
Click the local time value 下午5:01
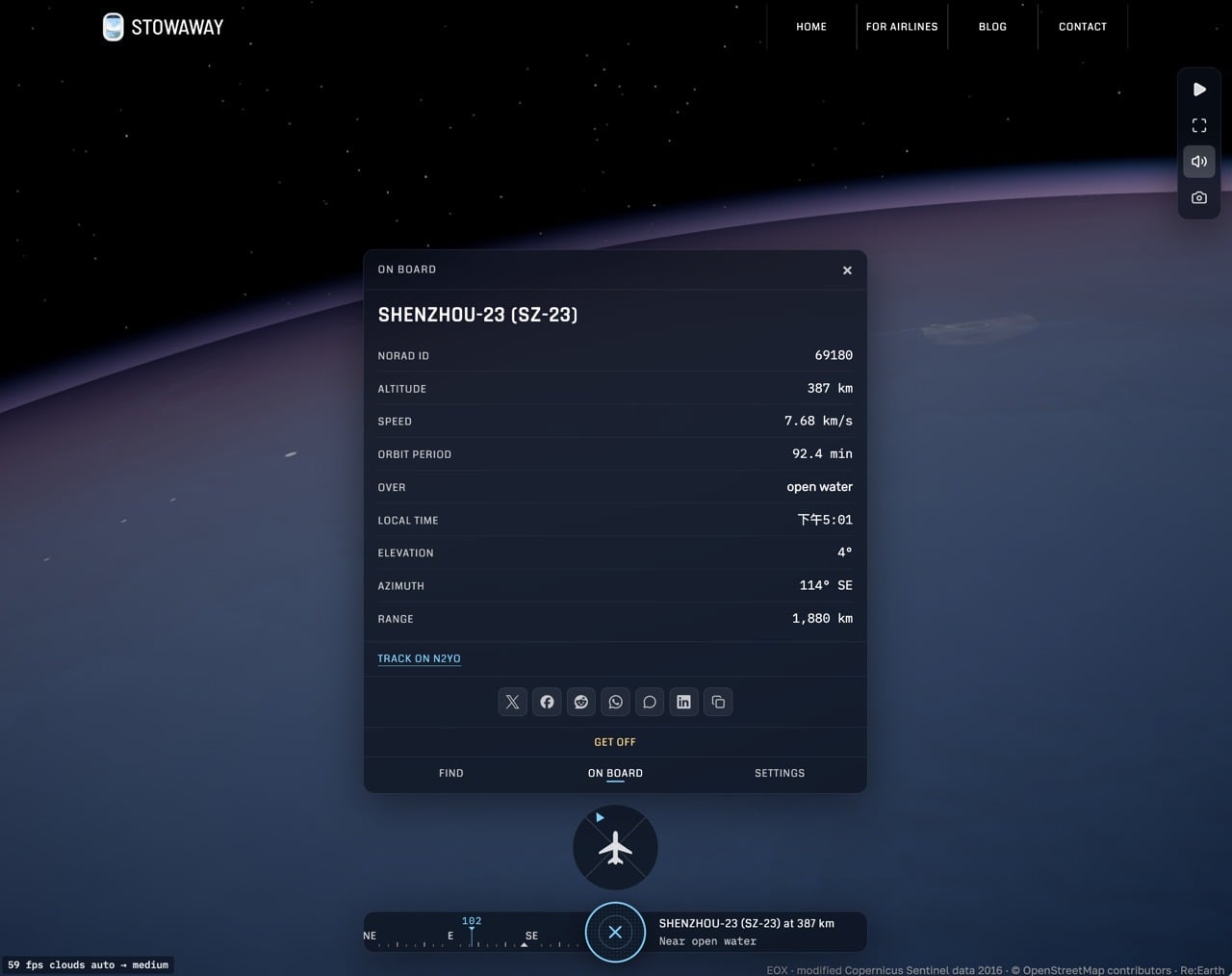825,520
